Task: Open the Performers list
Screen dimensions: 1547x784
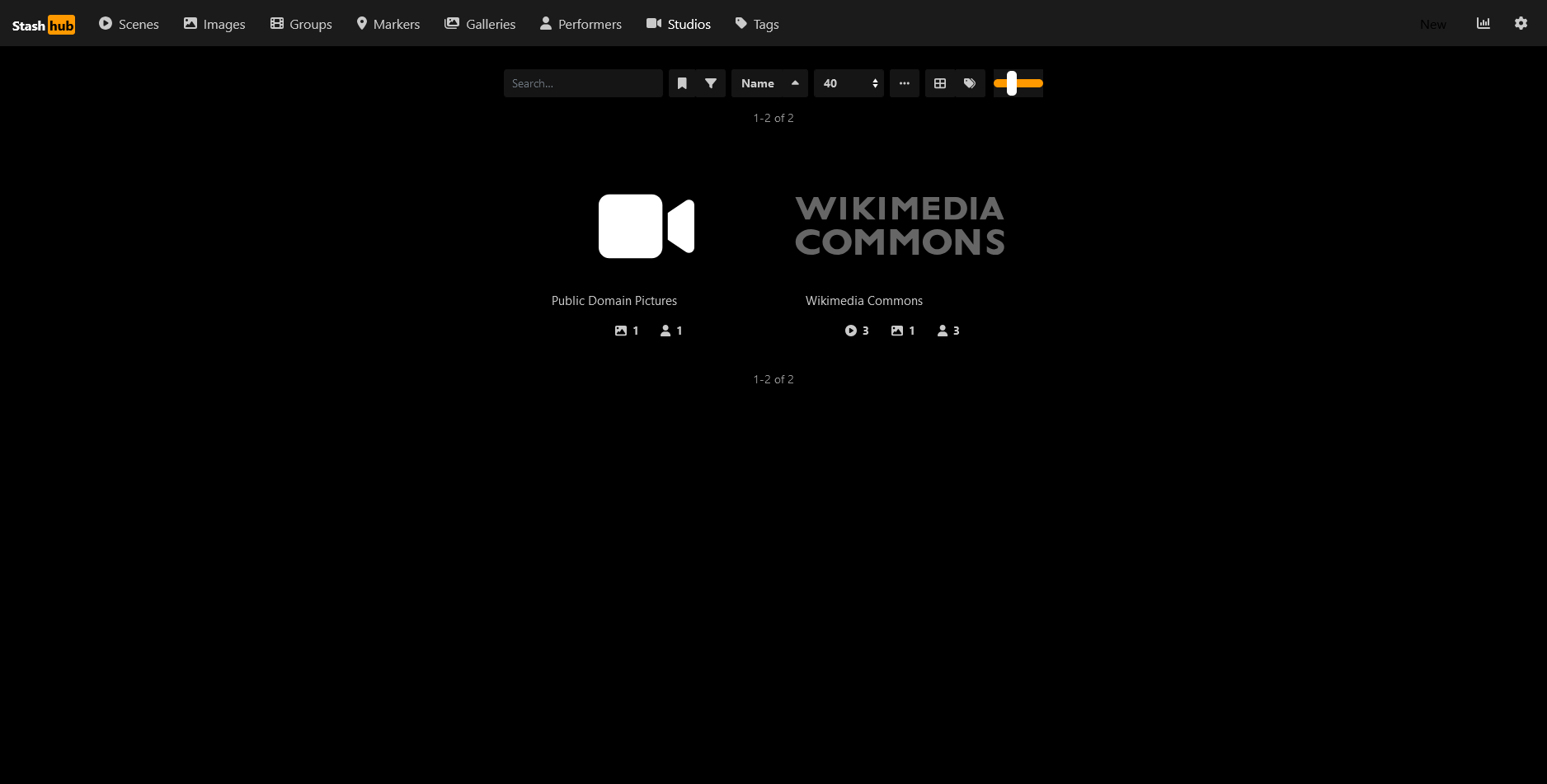Action: (x=581, y=24)
